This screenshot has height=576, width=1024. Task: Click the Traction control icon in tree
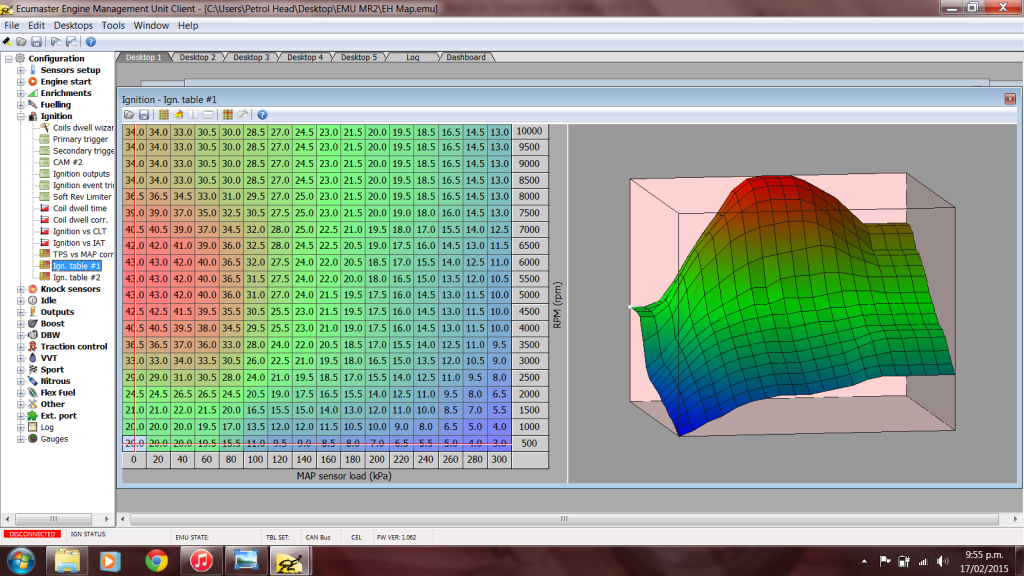click(x=33, y=346)
